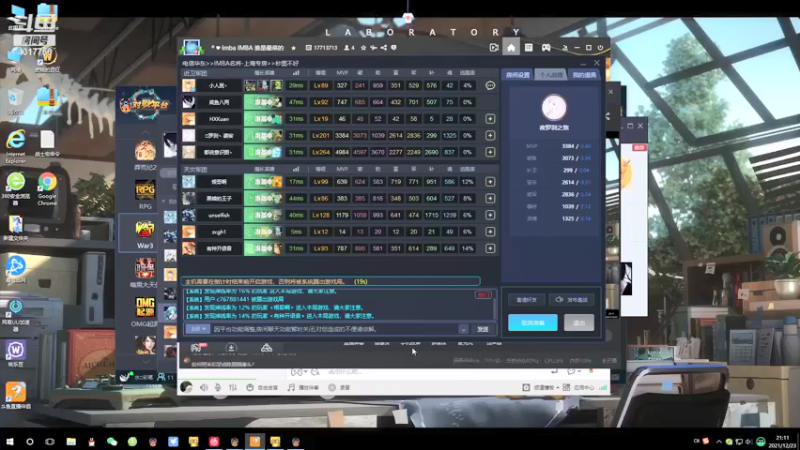Click equalizer mixer icon in voice bar
The height and width of the screenshot is (450, 800).
(x=233, y=387)
